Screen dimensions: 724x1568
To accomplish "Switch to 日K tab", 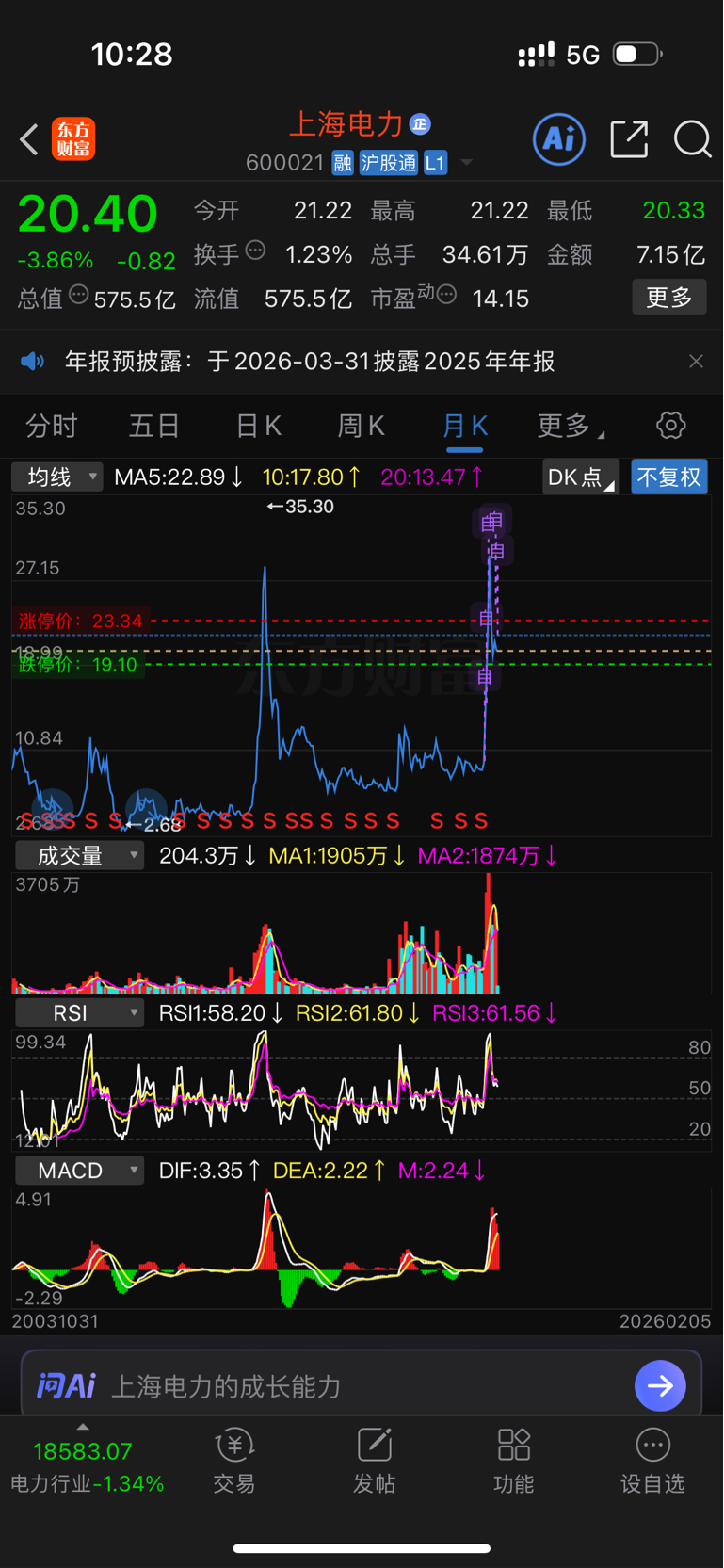I will click(x=258, y=426).
